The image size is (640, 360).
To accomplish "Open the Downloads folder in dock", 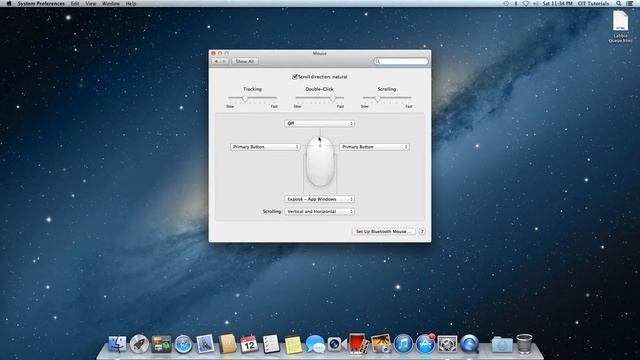I will click(x=502, y=345).
